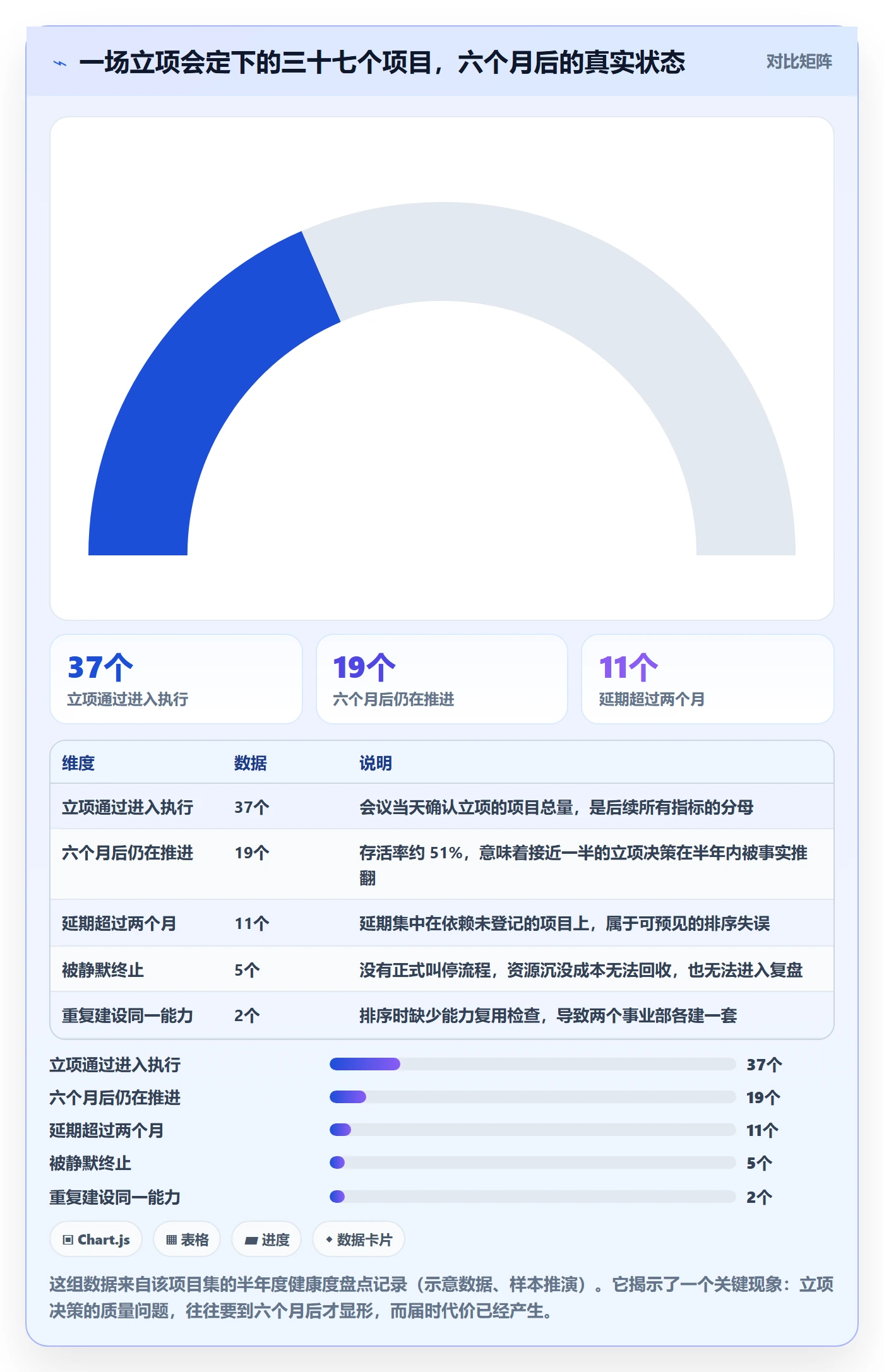Click progress bar for 被静默终止

532,1162
